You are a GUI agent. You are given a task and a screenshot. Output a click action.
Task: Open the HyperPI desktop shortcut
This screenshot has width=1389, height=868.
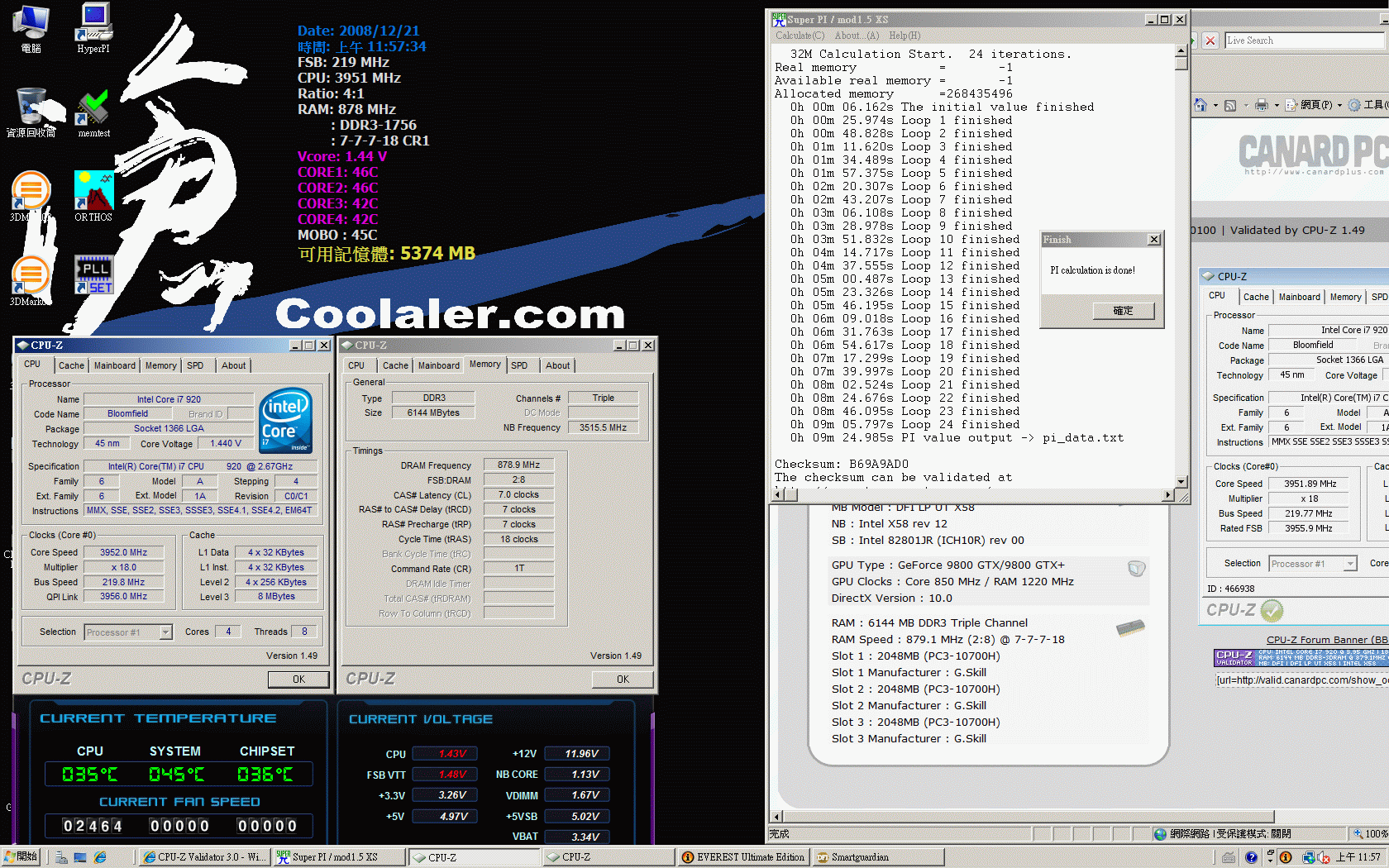(x=93, y=27)
